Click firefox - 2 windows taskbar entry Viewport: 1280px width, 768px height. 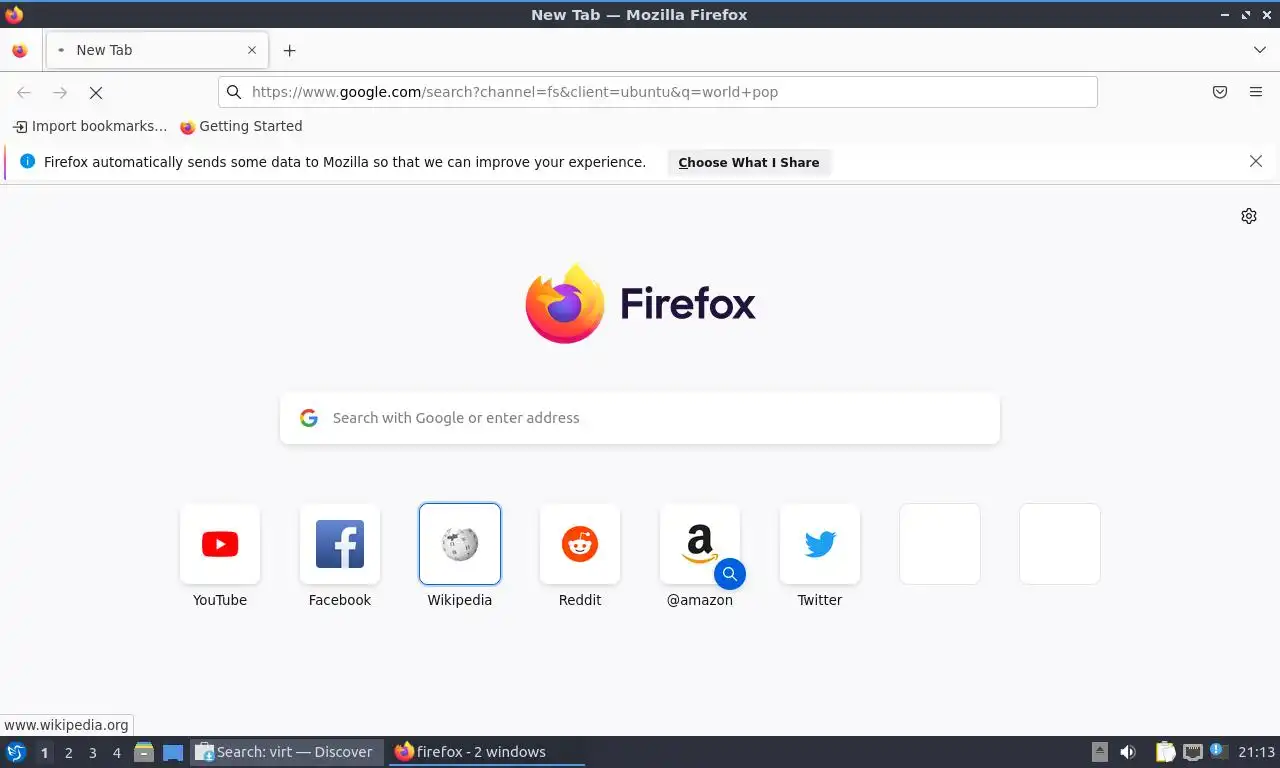487,752
